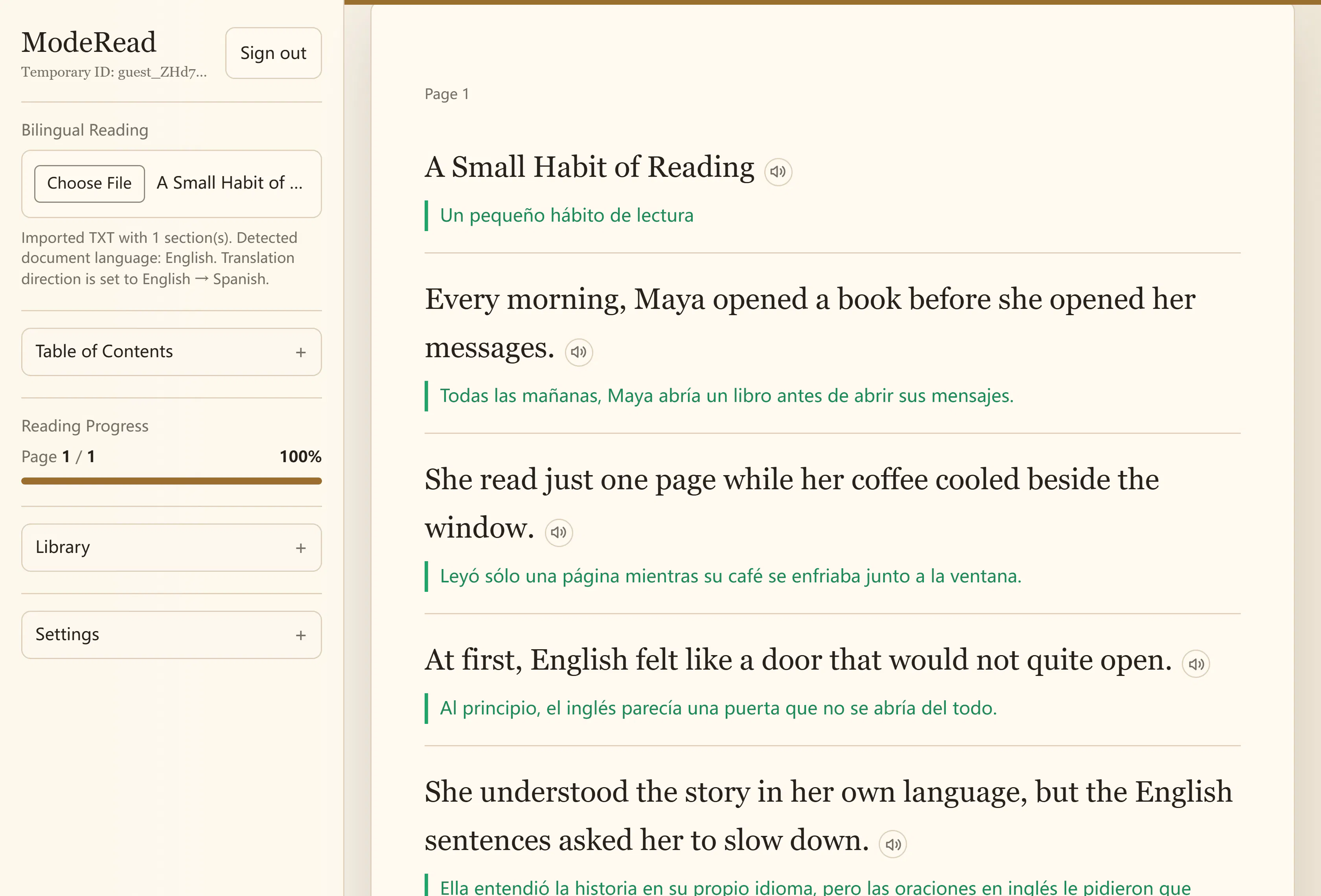Screen dimensions: 1321x896
Task: Play audio for the 'Every morning, Maya' sentence
Action: tap(579, 352)
